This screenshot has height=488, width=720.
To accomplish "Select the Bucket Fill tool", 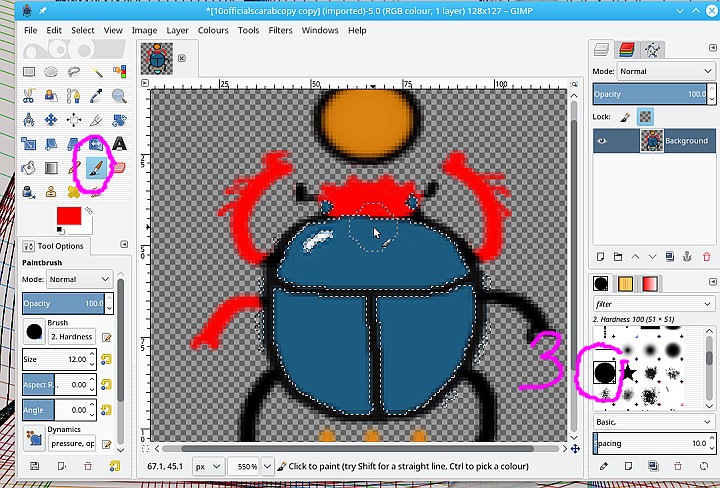I will point(29,168).
